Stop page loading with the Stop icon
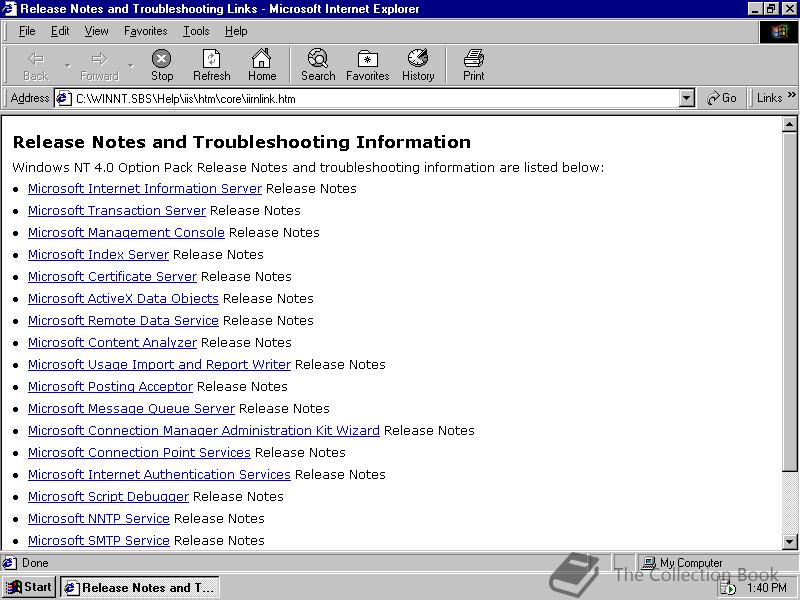 click(x=162, y=59)
